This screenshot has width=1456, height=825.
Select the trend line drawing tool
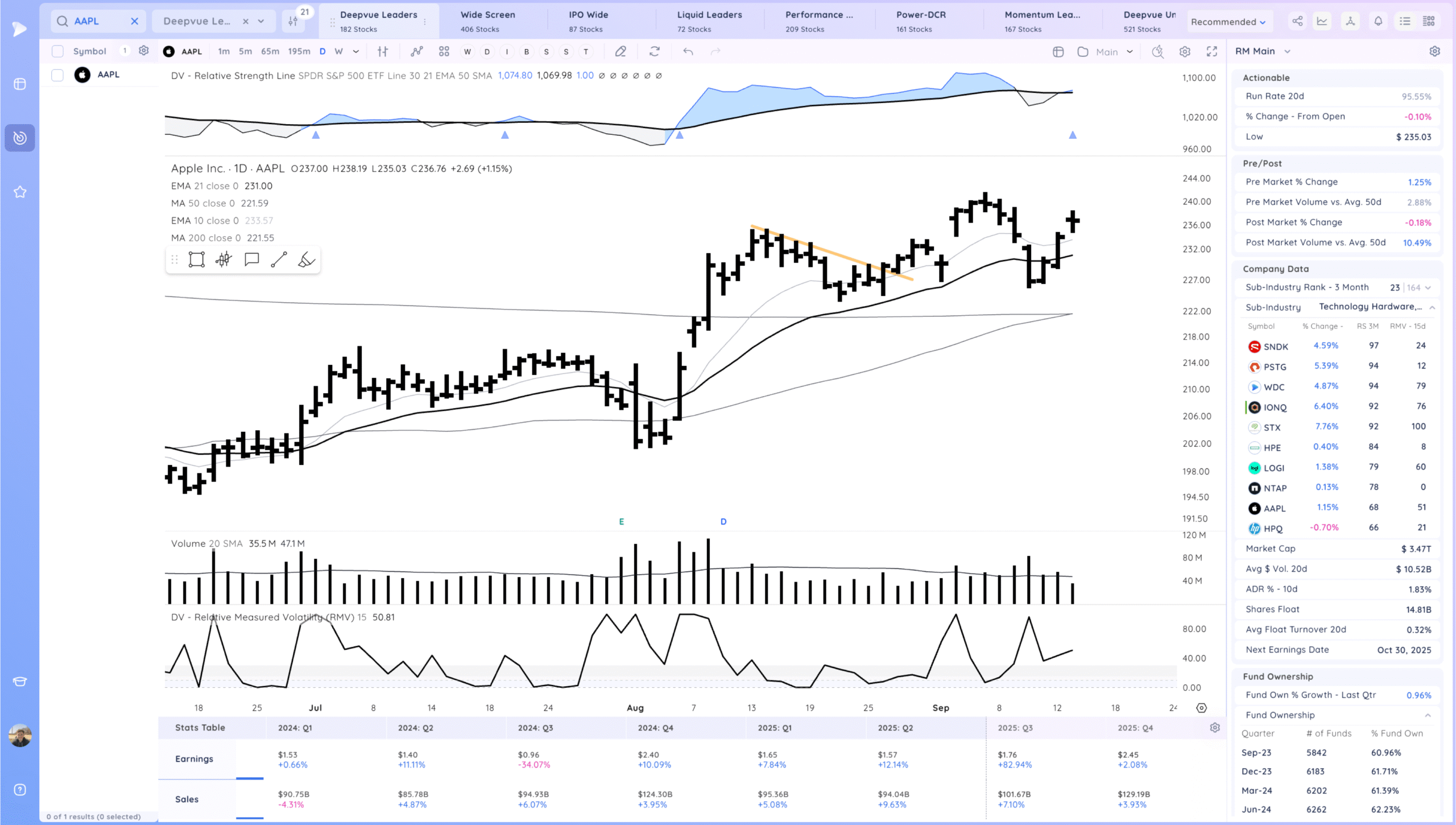click(279, 259)
